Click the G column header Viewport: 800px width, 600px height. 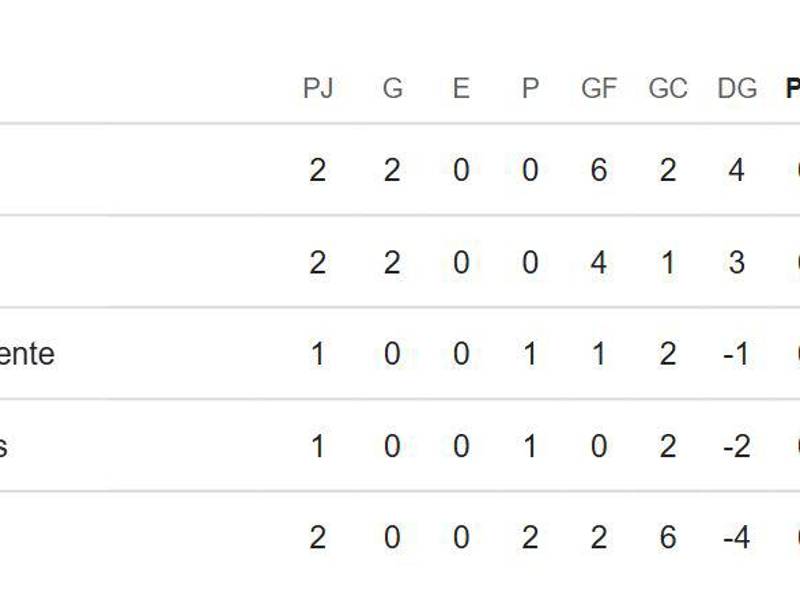pyautogui.click(x=392, y=89)
